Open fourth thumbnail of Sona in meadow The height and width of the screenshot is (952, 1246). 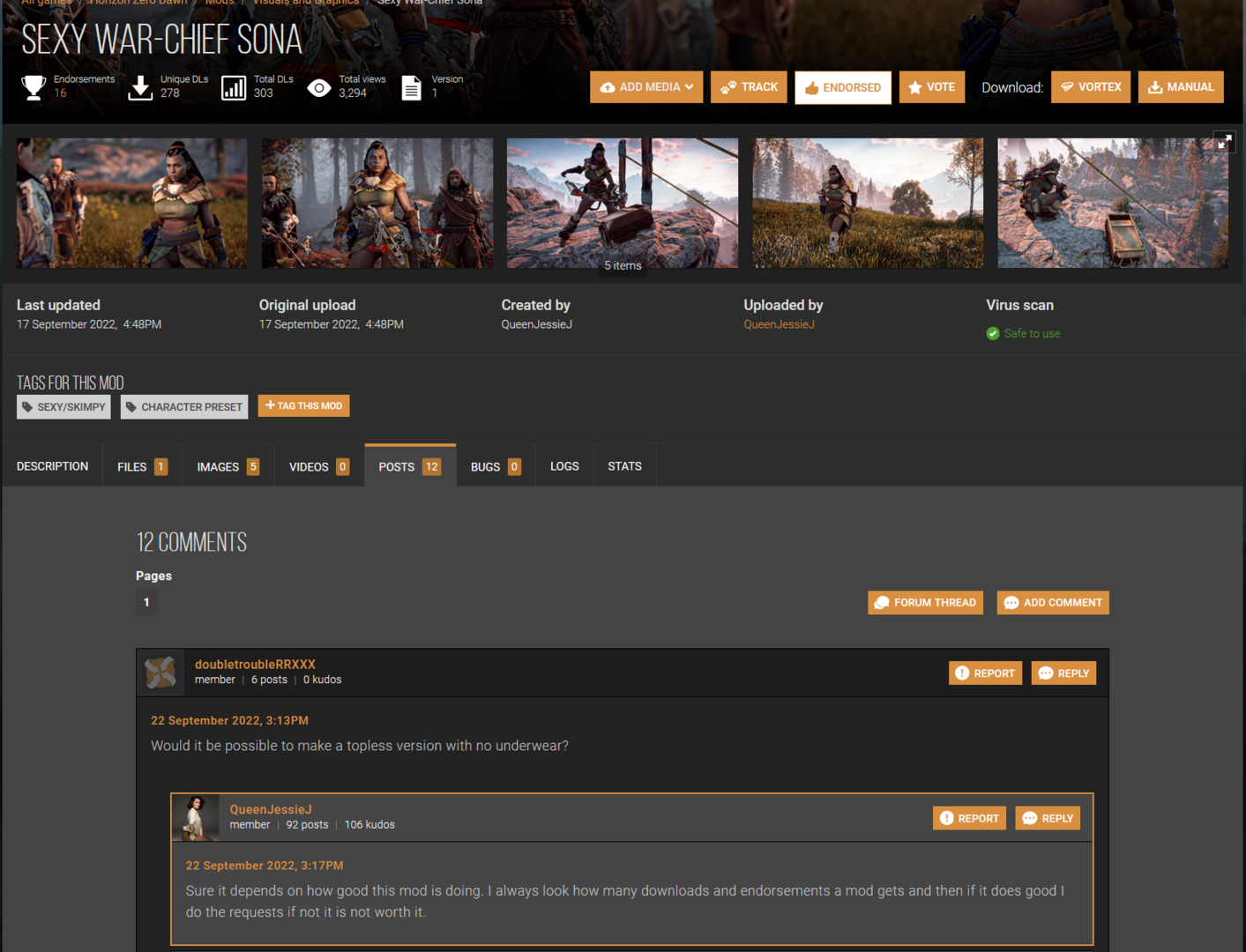point(868,203)
